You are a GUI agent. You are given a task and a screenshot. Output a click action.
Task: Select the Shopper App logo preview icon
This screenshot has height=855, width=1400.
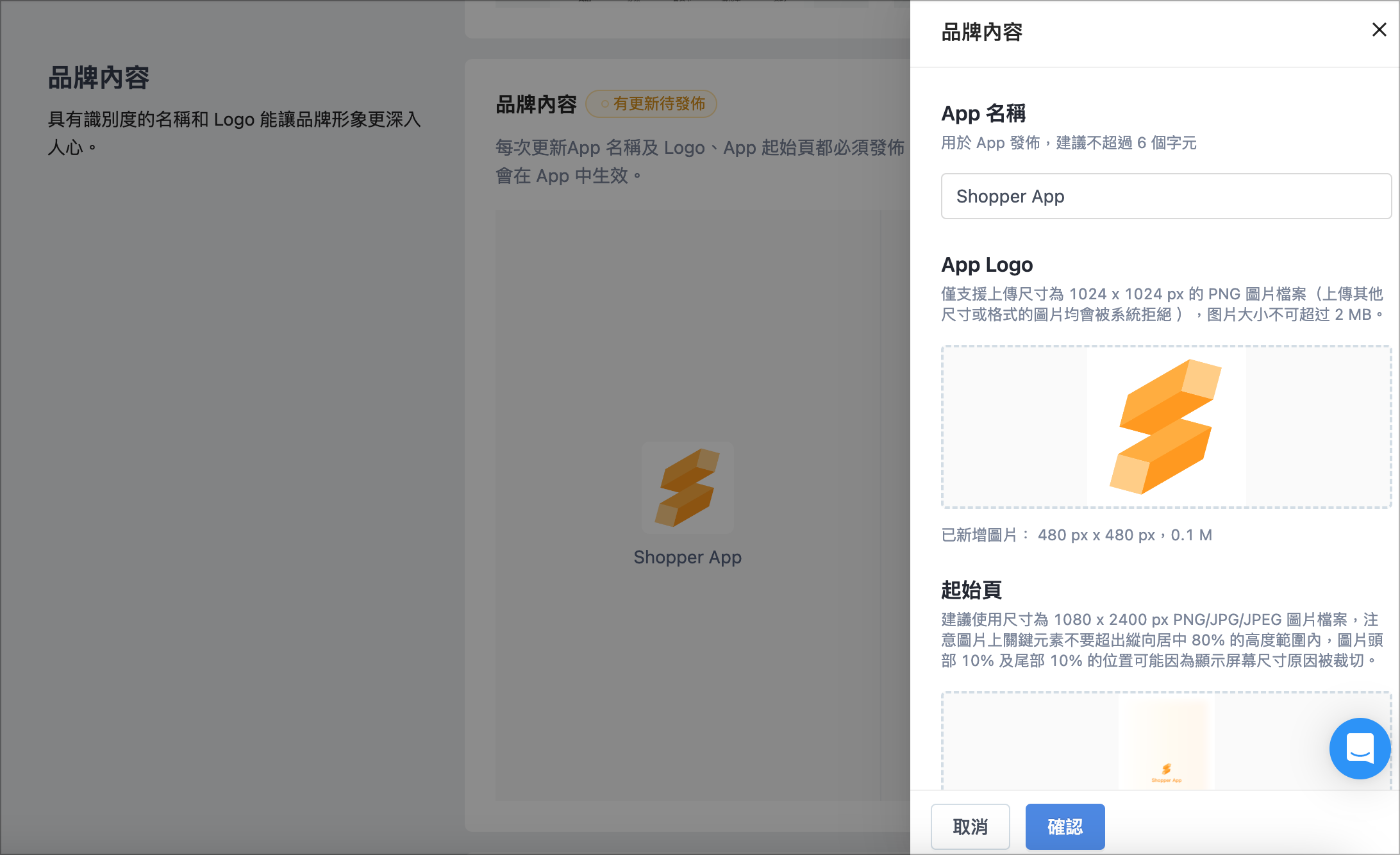tap(688, 488)
